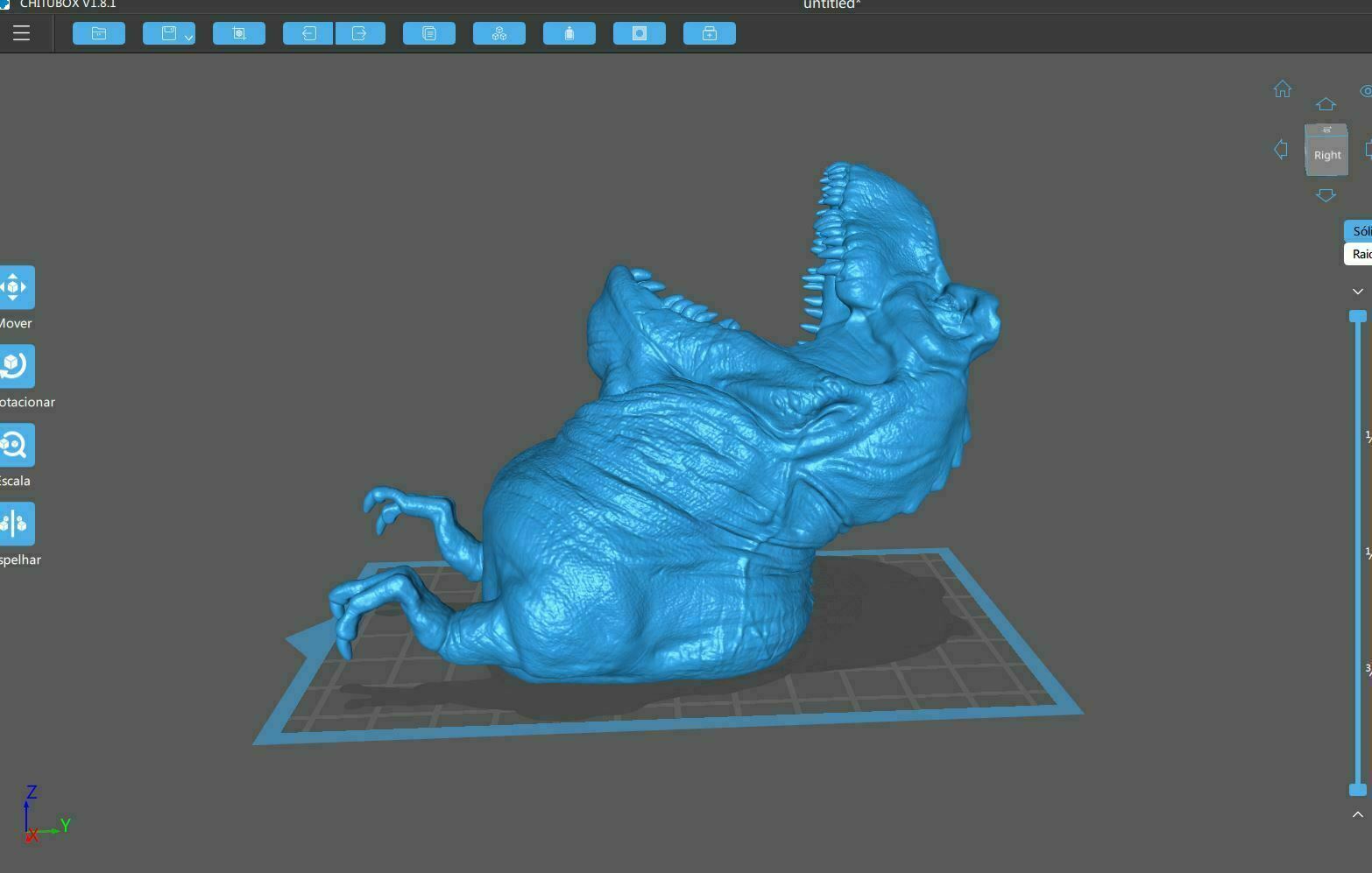Click the chevron down above layer slider
The width and height of the screenshot is (1372, 873).
[1358, 292]
